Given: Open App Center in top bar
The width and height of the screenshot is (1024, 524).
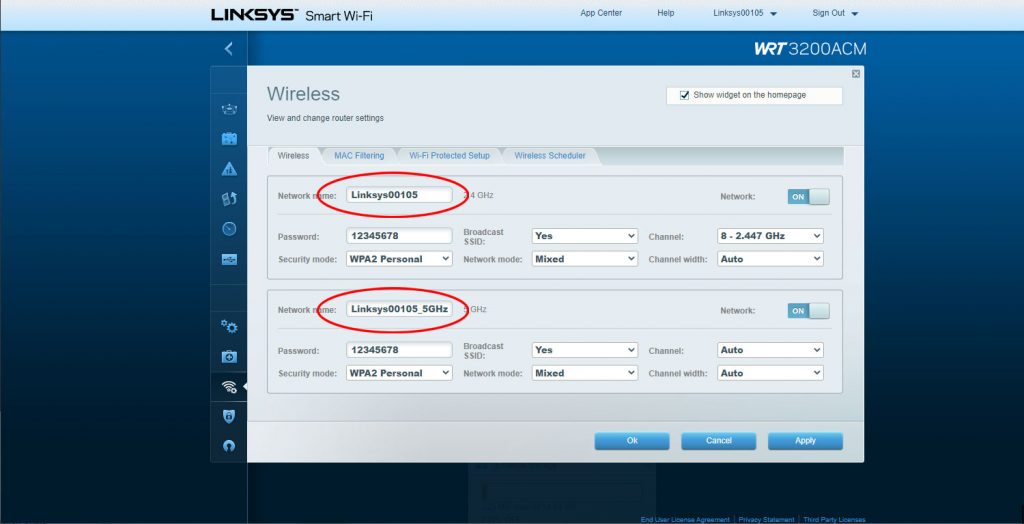Looking at the screenshot, I should pyautogui.click(x=601, y=13).
